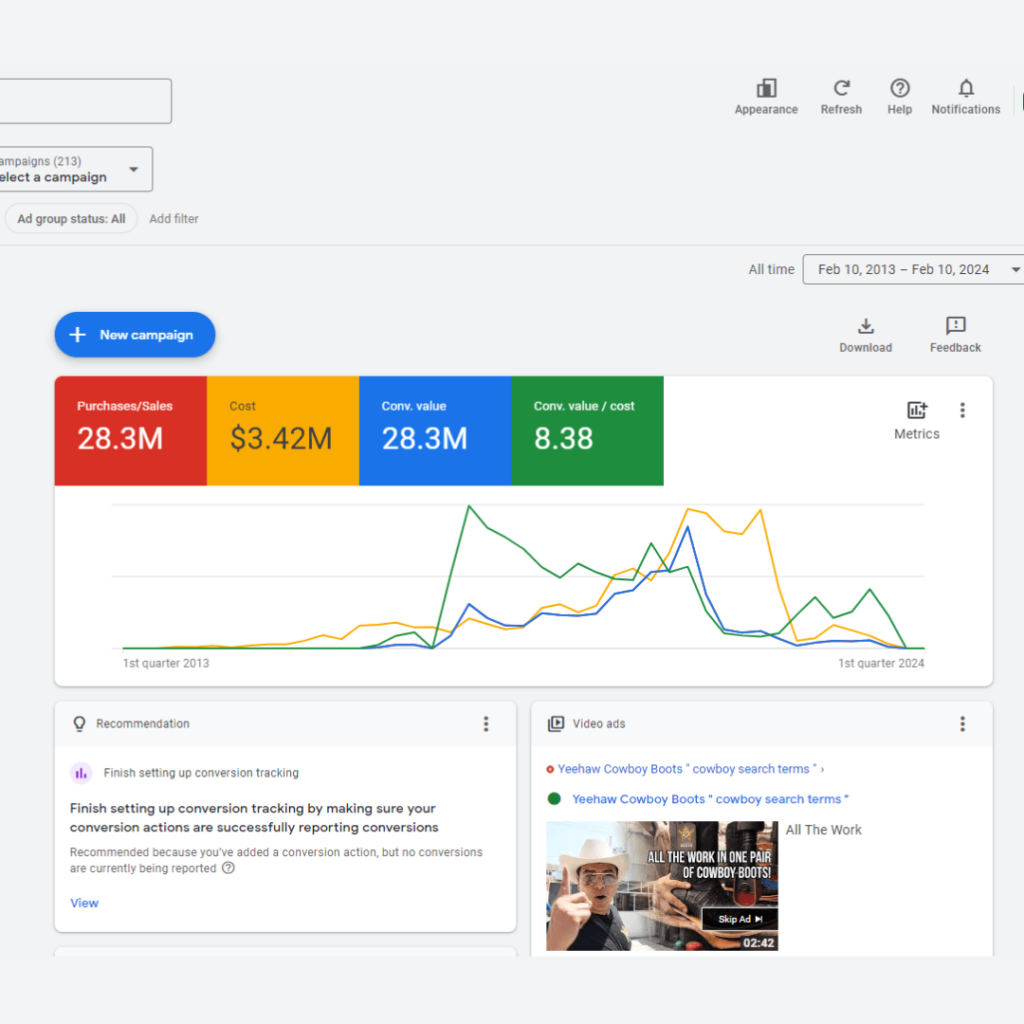
Task: Open the Help icon
Action: coord(899,90)
